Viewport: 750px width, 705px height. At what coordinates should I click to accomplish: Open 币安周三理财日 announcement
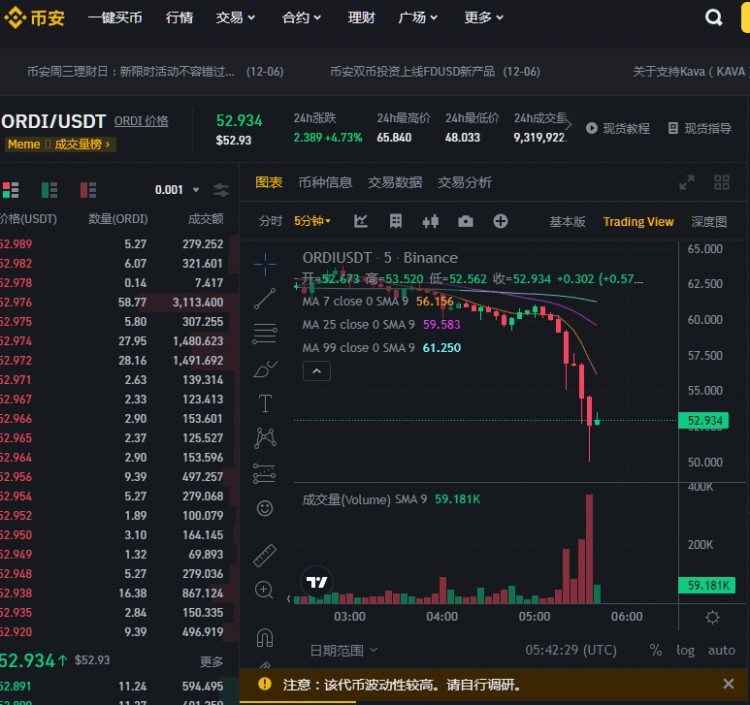tap(155, 72)
